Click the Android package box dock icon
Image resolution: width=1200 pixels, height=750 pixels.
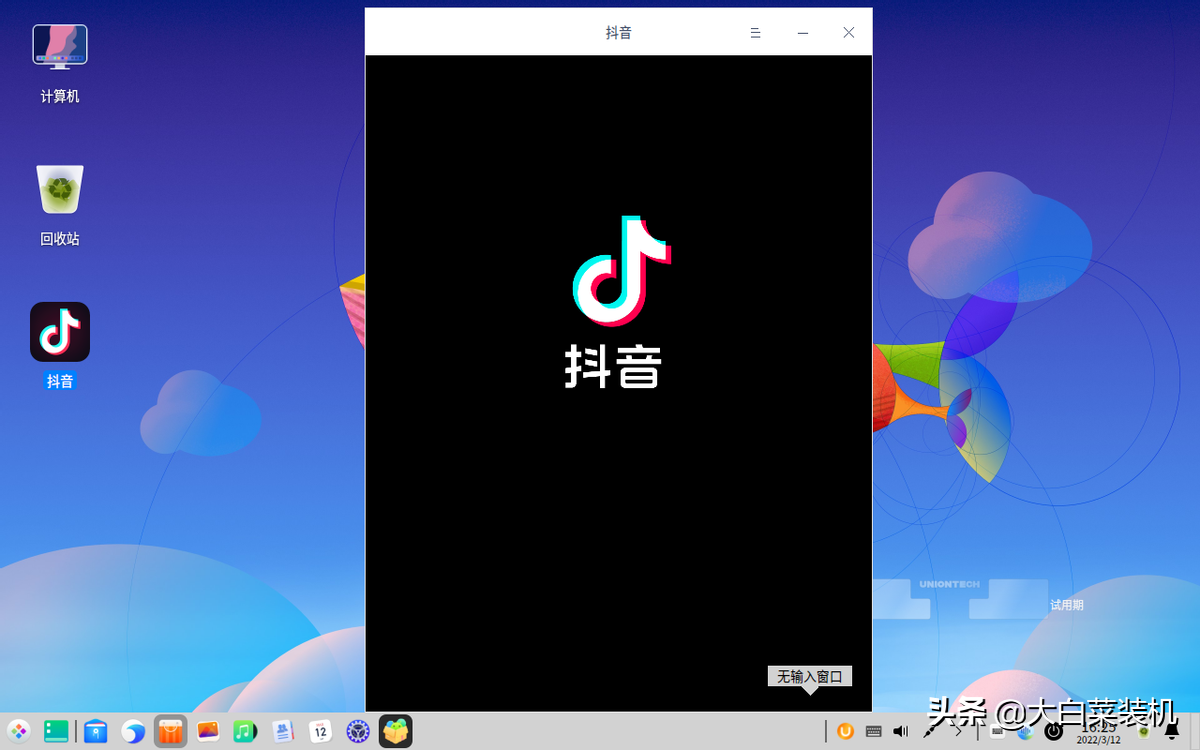click(x=396, y=731)
